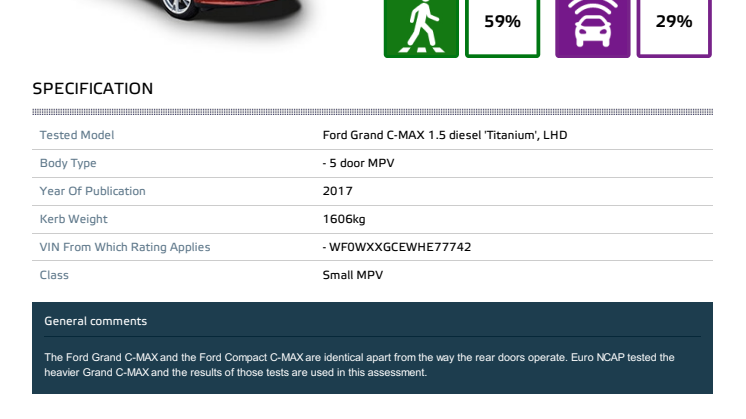Click VIN From Which Rating Applies label
Image resolution: width=746 pixels, height=419 pixels.
tap(125, 247)
